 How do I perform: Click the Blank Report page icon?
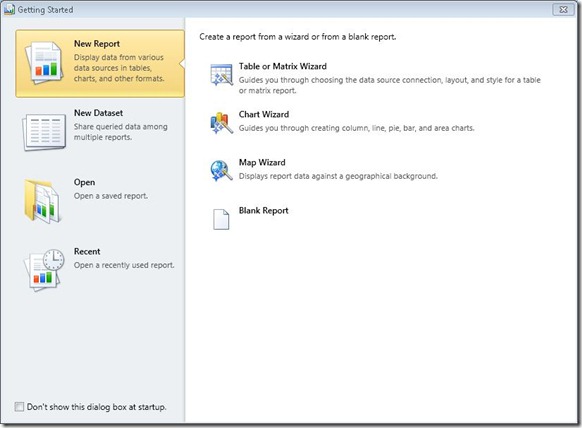(221, 219)
